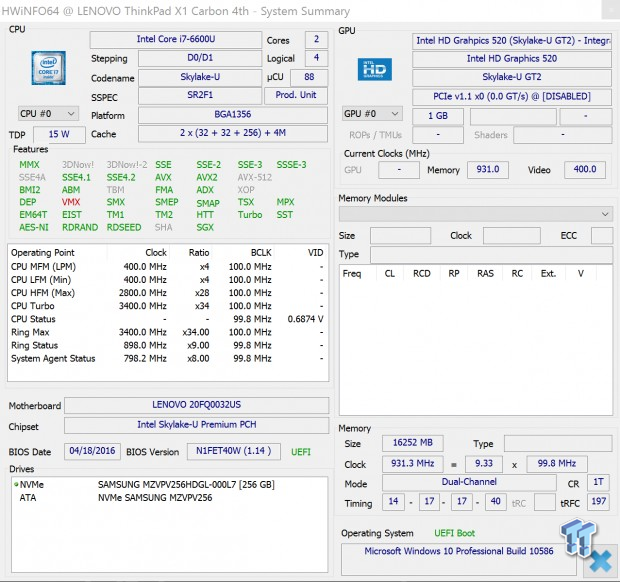620x582 pixels.
Task: Click the Intel Skylake-U Premium PCH chipset field
Action: (197, 425)
